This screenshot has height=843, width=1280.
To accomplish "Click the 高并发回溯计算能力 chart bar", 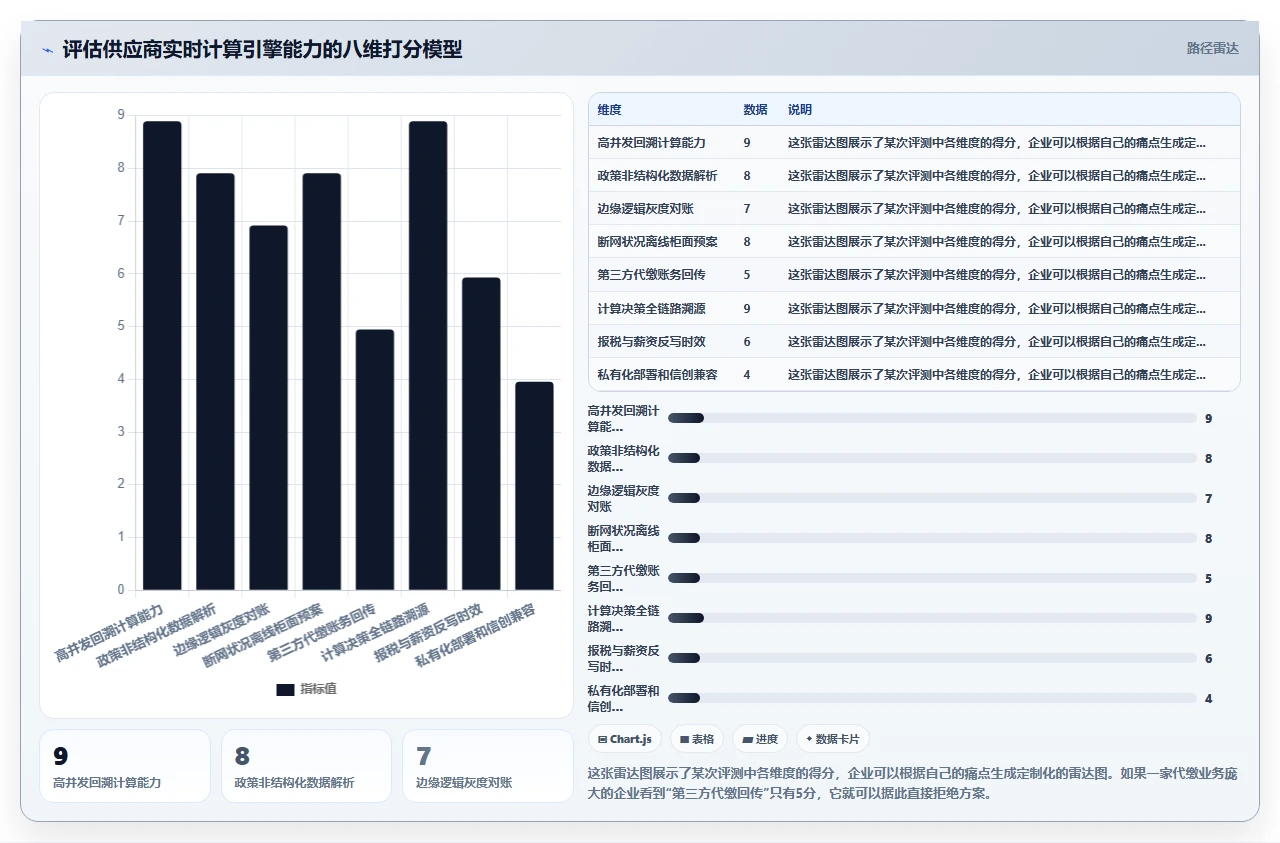I will [x=162, y=356].
